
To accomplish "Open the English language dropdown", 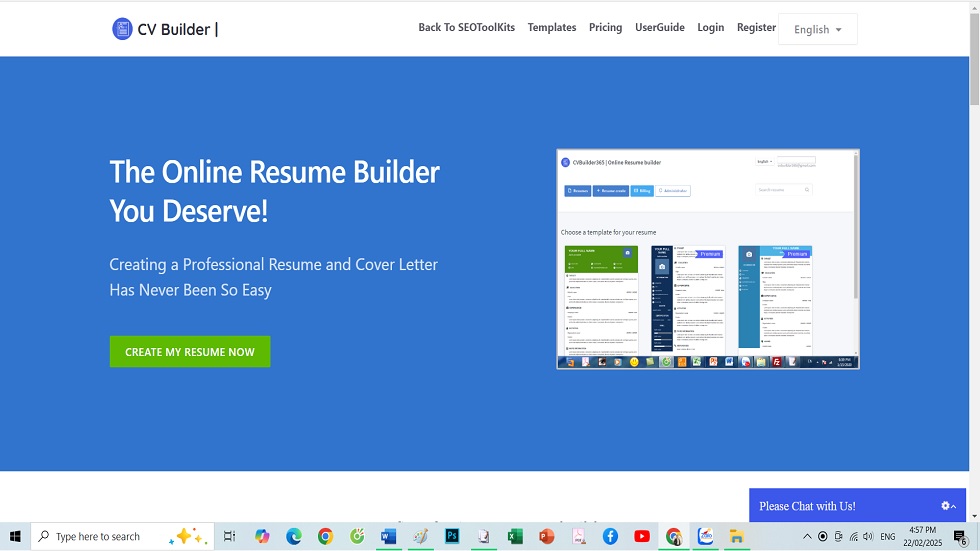I will pyautogui.click(x=817, y=29).
